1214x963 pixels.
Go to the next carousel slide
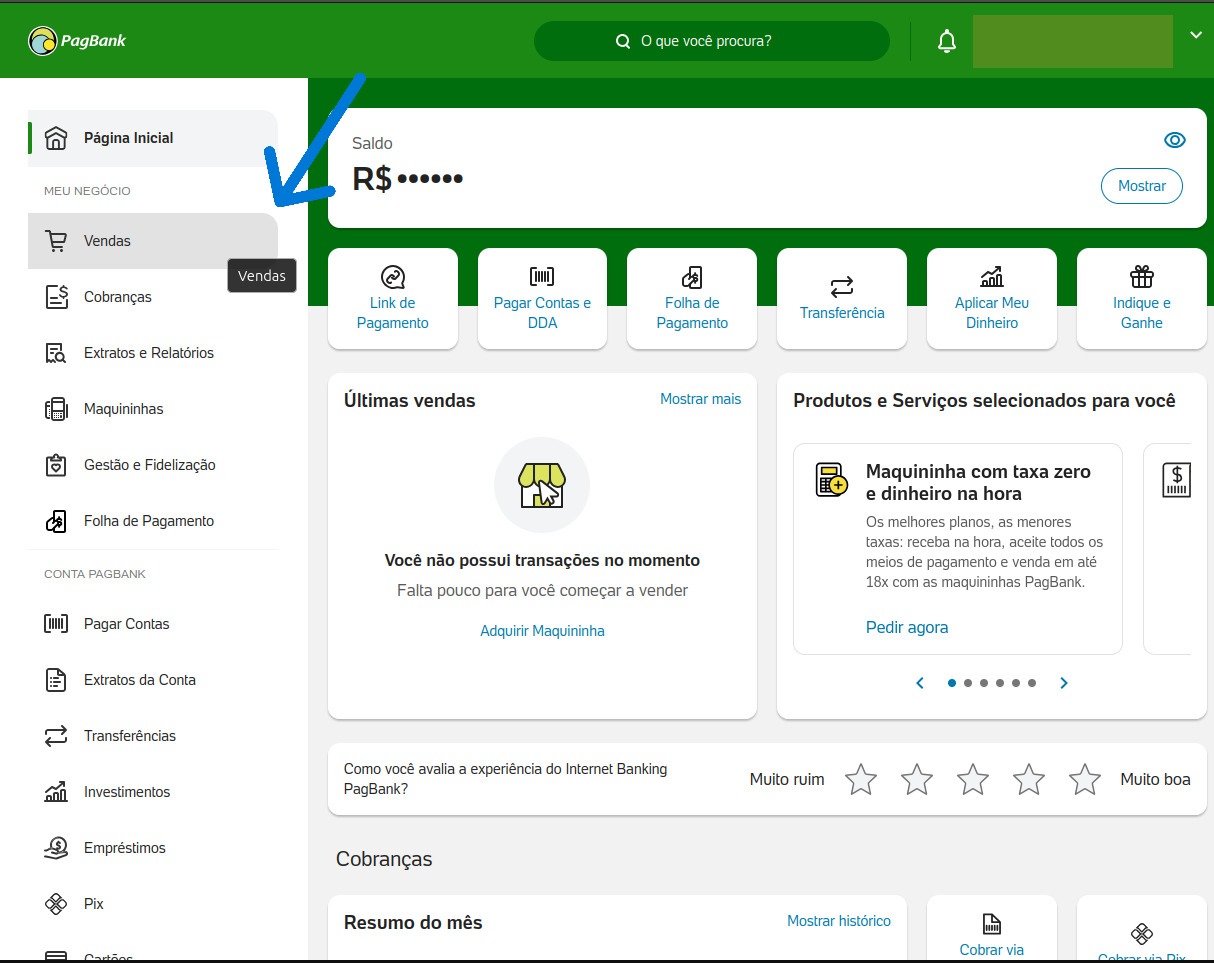(x=1064, y=683)
